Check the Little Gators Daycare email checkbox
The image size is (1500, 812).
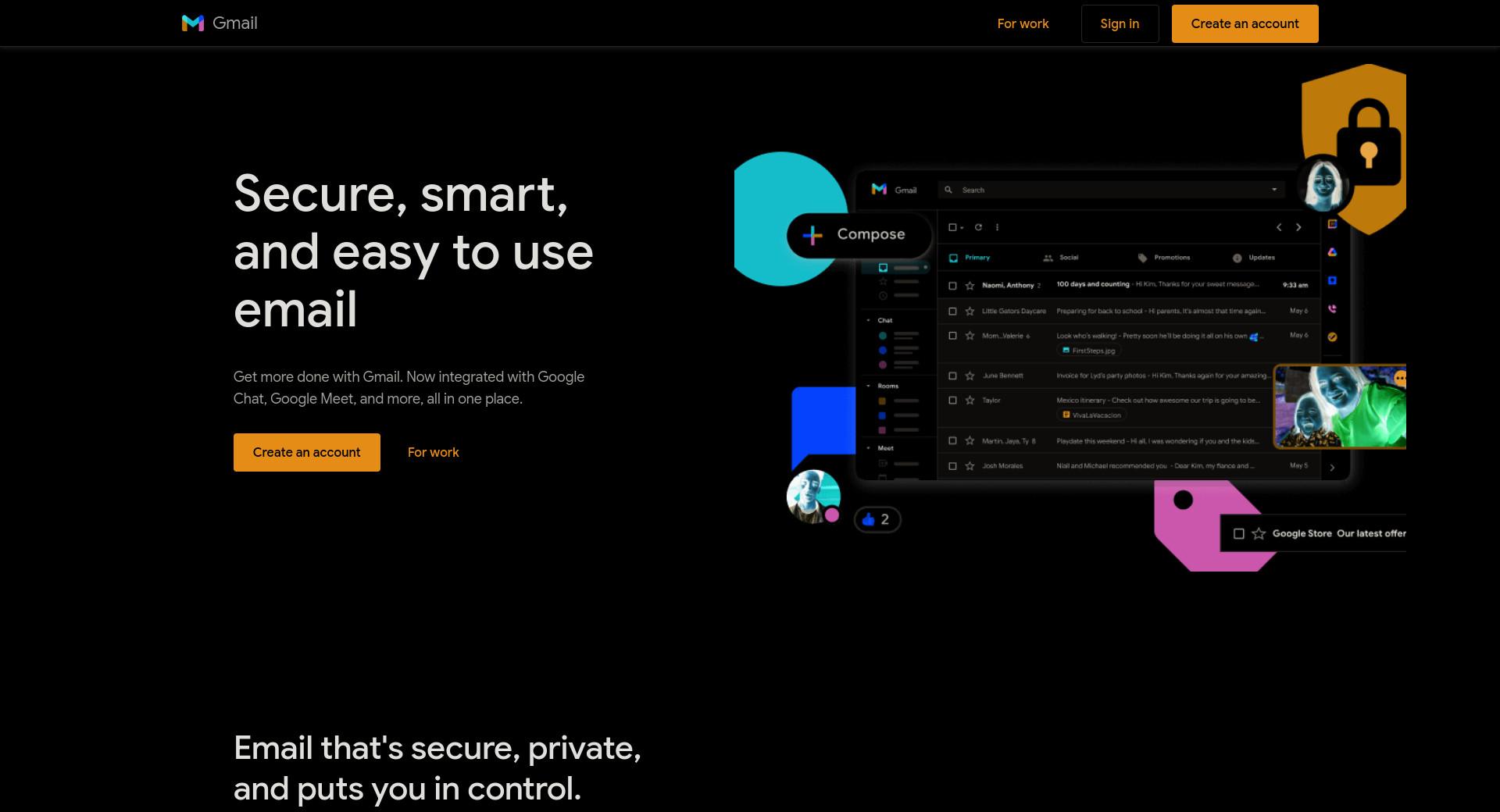click(x=952, y=311)
